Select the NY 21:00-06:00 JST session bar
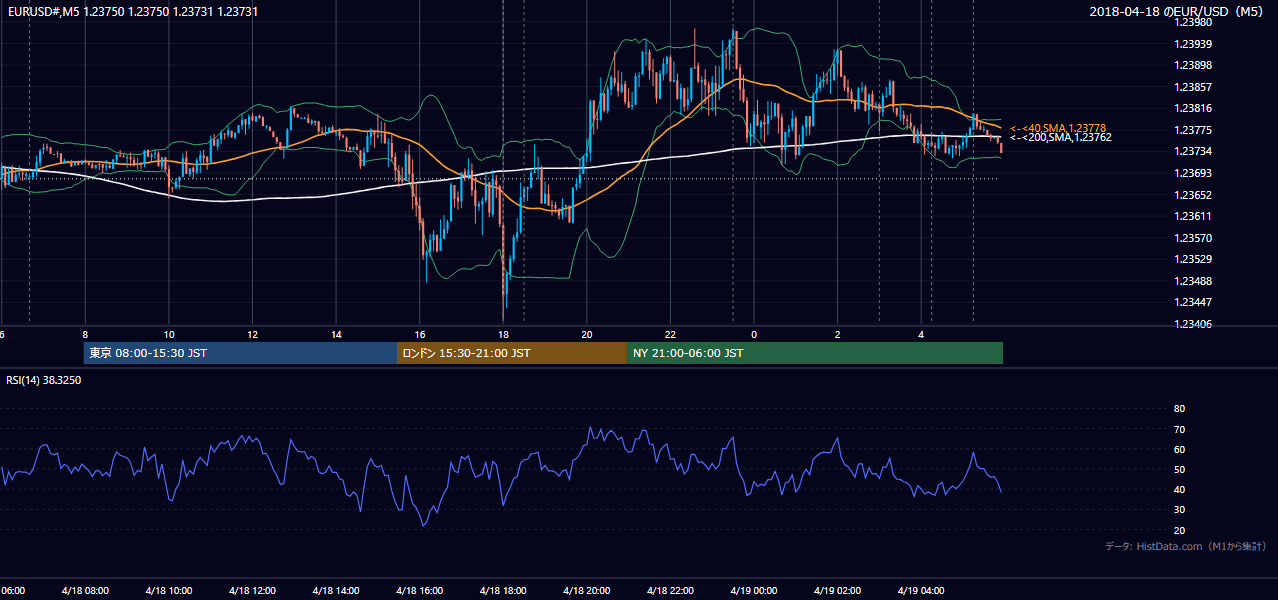The width and height of the screenshot is (1278, 600). click(815, 353)
